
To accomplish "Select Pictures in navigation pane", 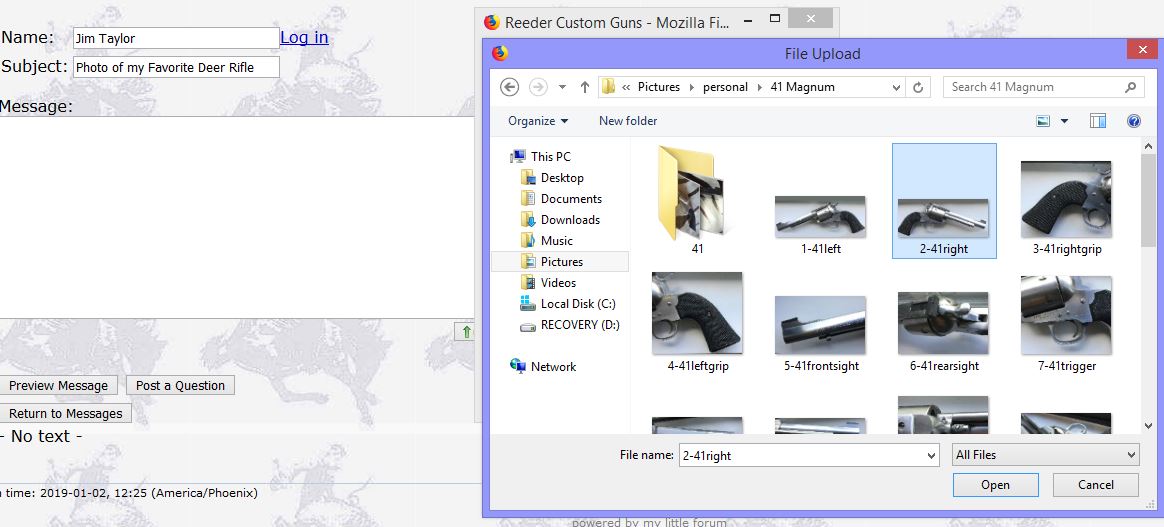I will click(x=560, y=261).
